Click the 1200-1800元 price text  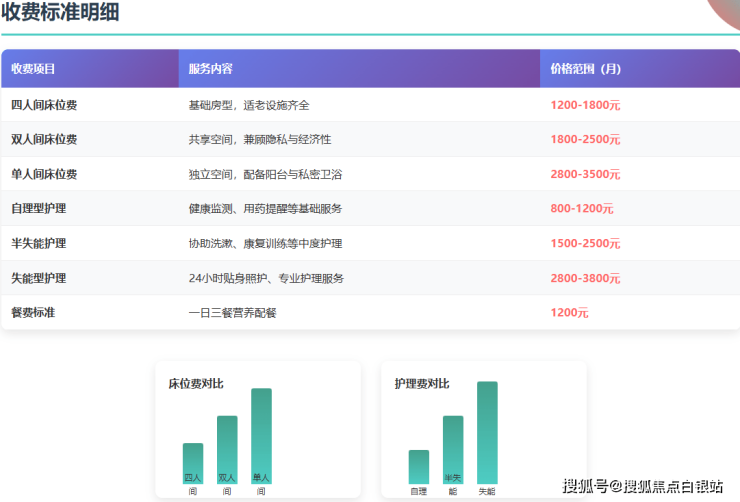(585, 105)
